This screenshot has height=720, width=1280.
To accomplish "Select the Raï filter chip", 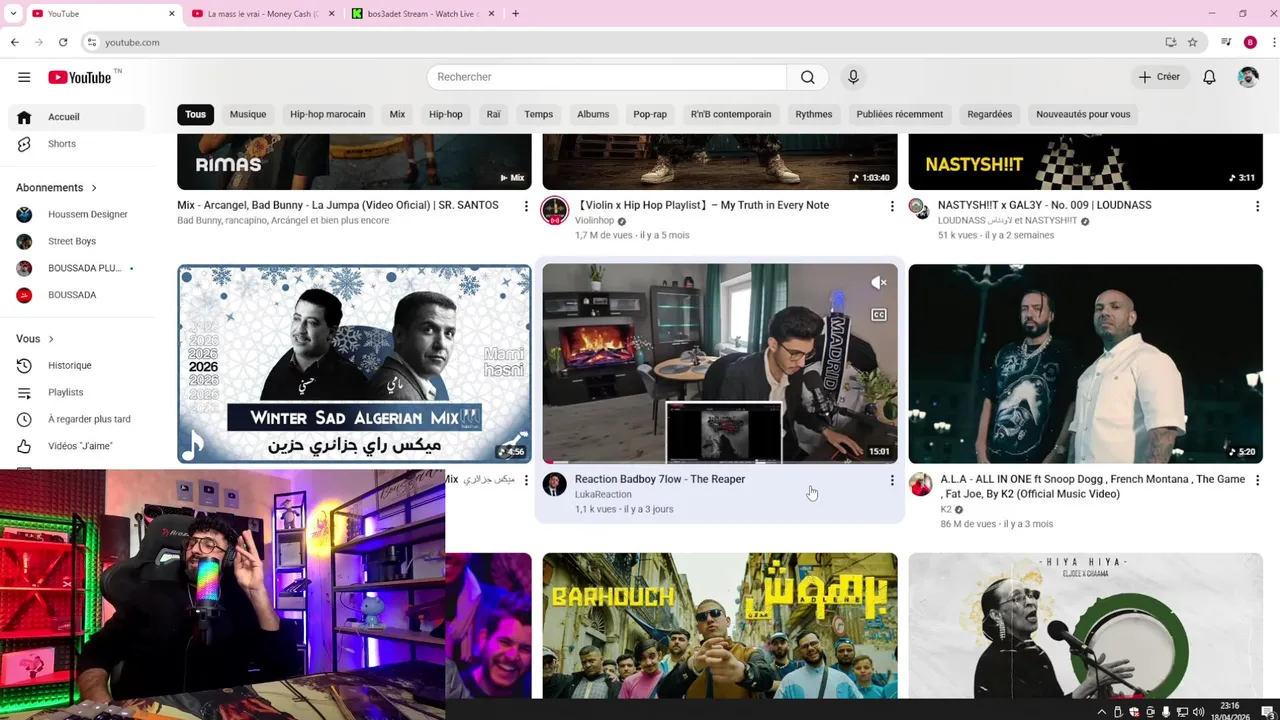I will pyautogui.click(x=493, y=114).
